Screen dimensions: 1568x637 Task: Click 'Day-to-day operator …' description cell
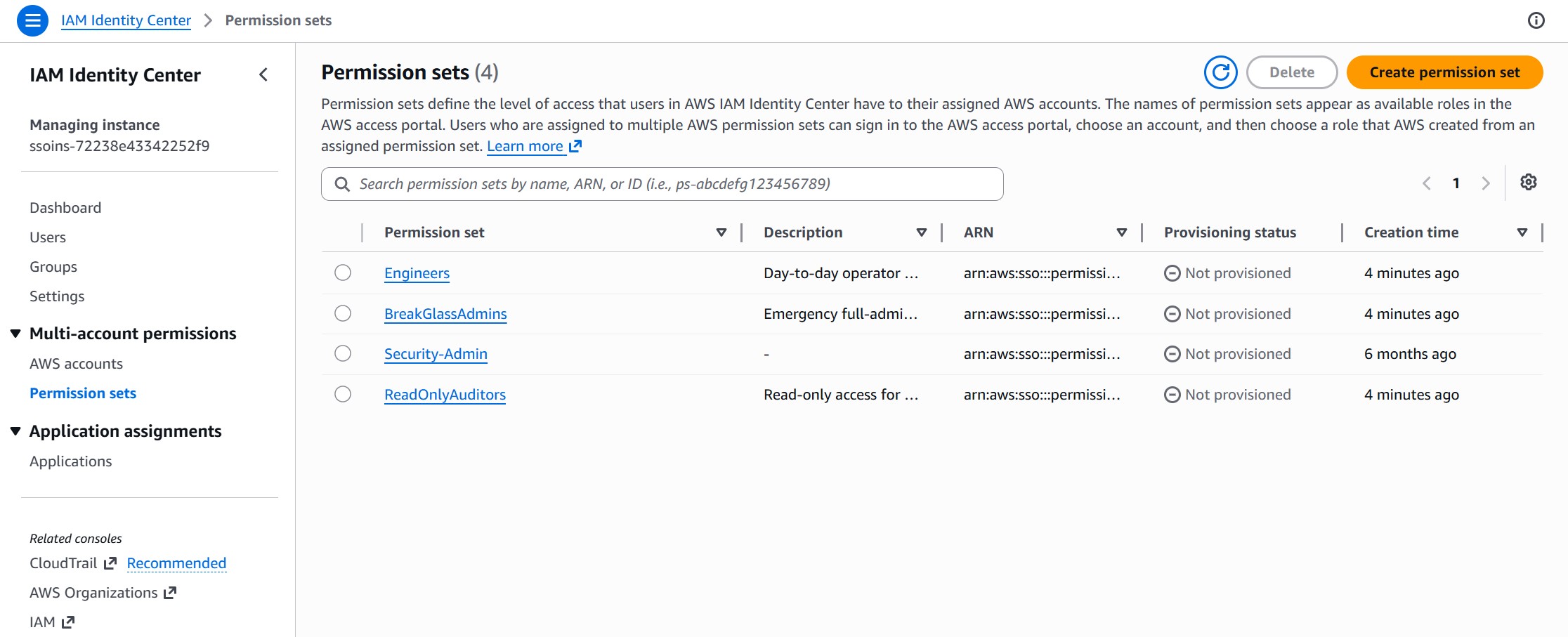(x=841, y=273)
